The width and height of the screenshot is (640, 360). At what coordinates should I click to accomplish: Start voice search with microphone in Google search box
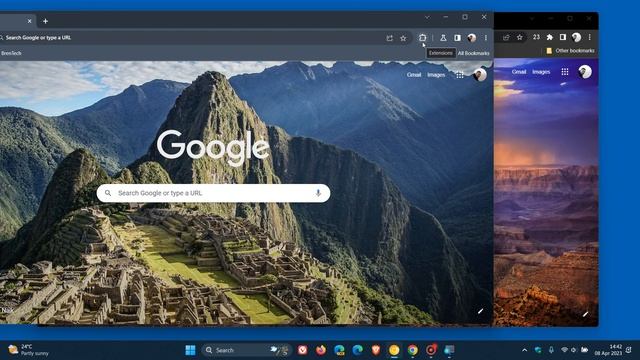(x=318, y=193)
